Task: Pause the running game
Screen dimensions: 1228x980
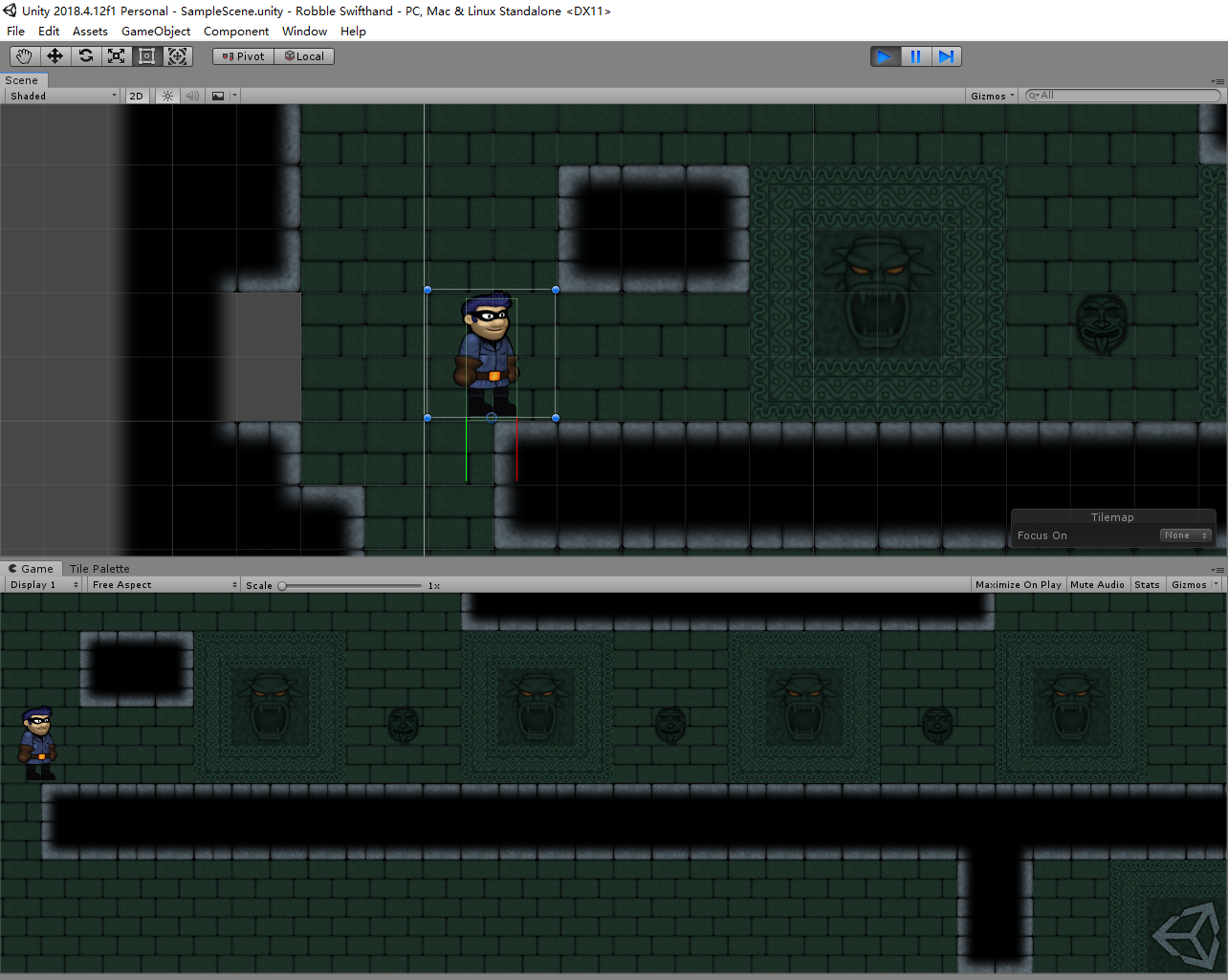Action: click(916, 56)
